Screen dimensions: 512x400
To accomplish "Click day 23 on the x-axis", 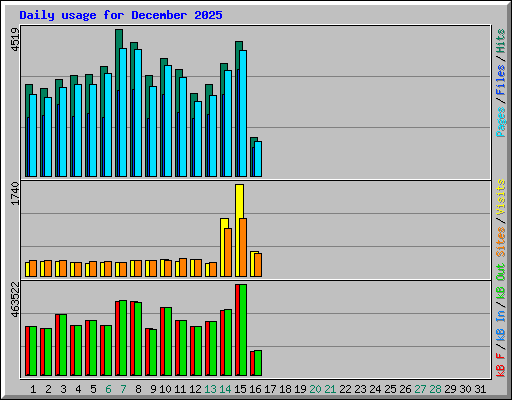I will [x=360, y=389].
